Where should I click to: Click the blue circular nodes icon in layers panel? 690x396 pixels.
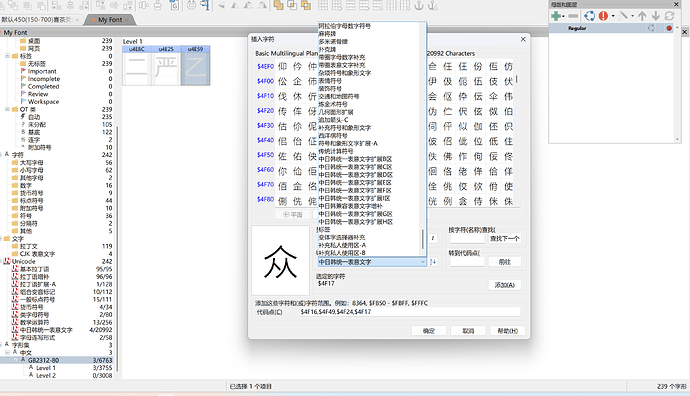click(589, 16)
